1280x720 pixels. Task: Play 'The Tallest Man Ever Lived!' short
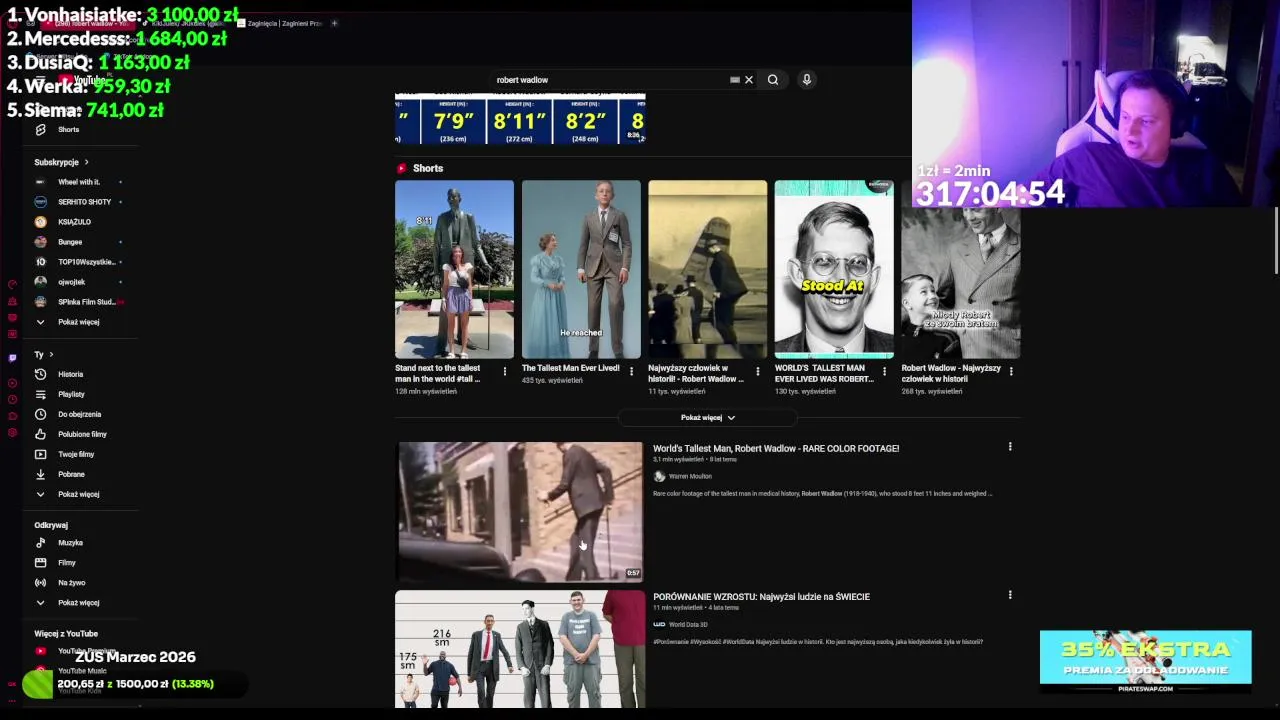tap(581, 269)
